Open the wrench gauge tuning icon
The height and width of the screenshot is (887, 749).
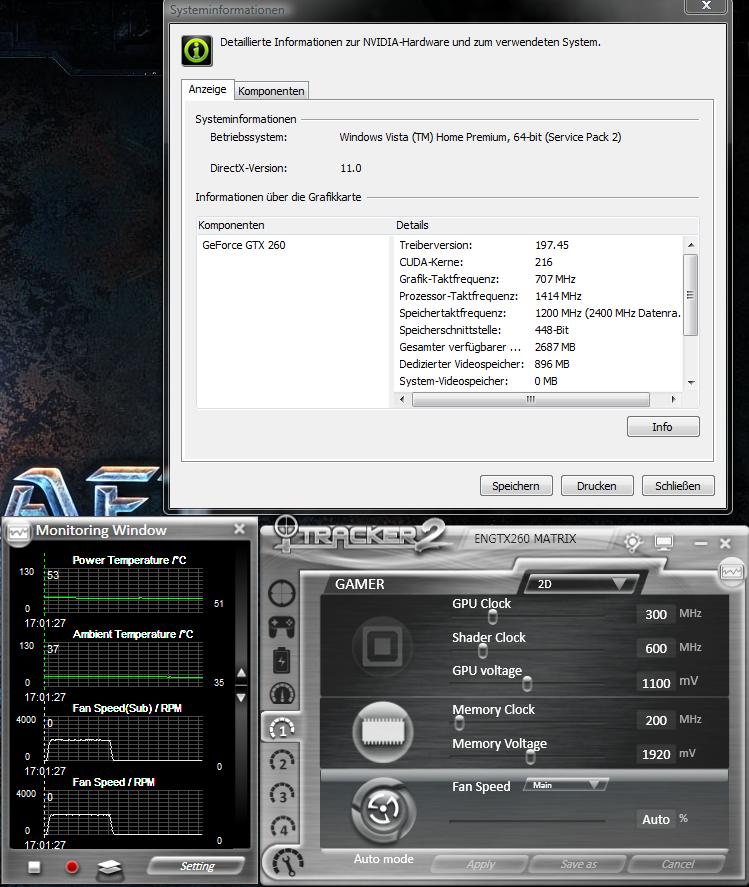[x=287, y=863]
